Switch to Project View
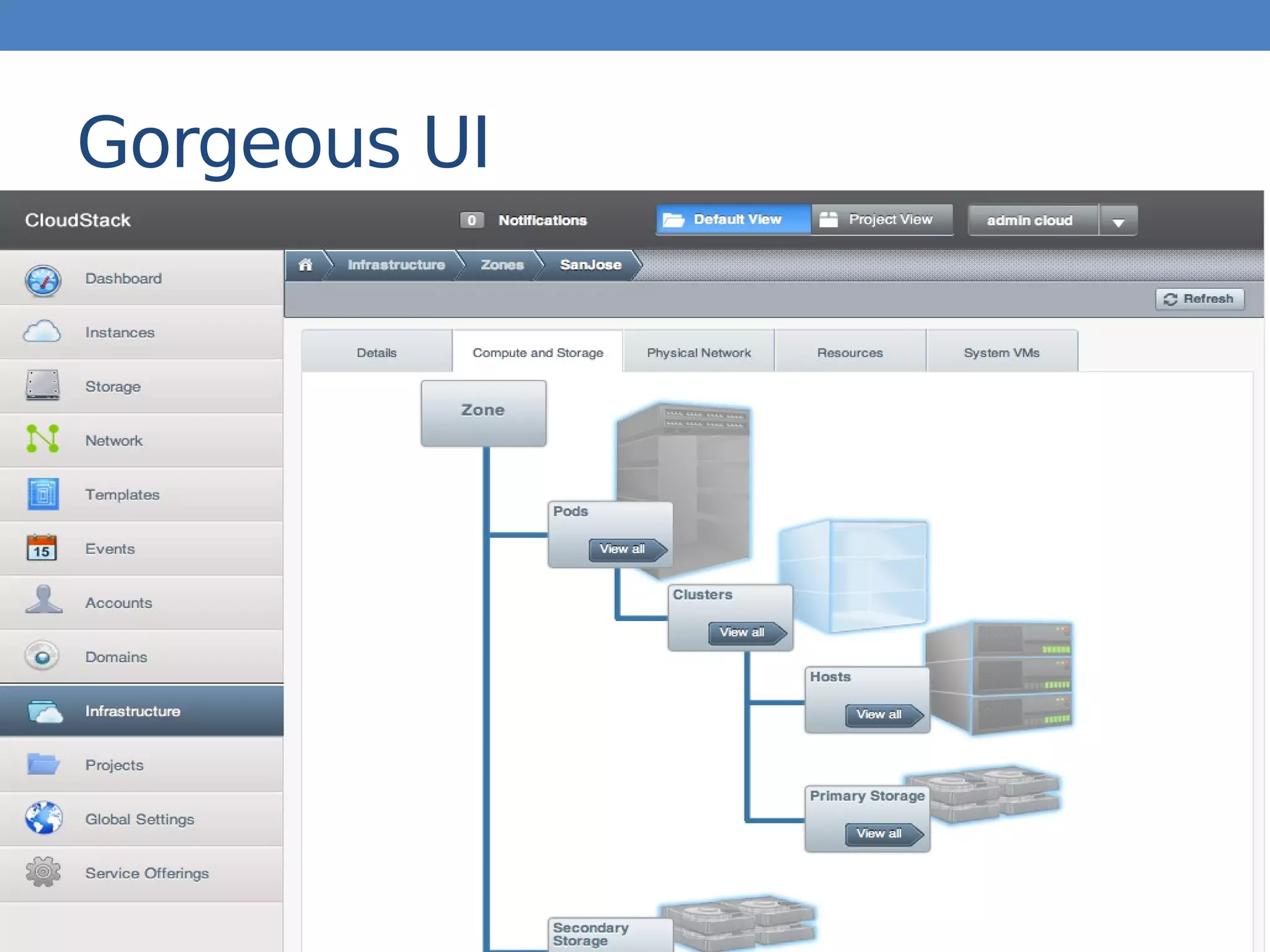This screenshot has height=952, width=1270. [x=881, y=219]
